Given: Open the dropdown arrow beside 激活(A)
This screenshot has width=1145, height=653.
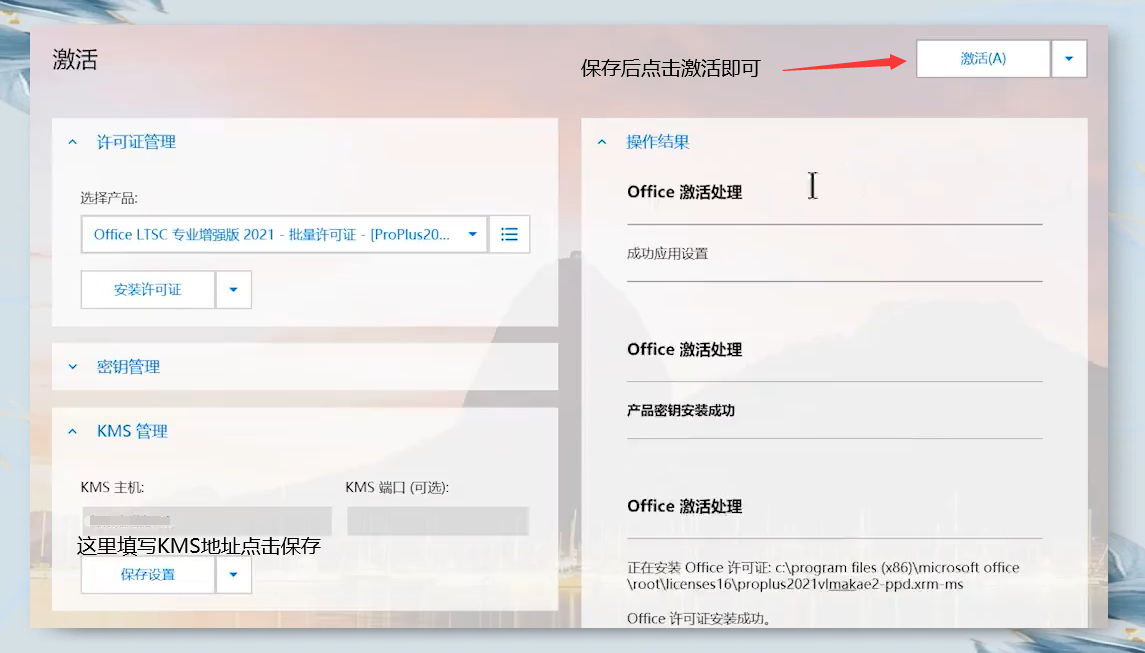Looking at the screenshot, I should (1069, 58).
